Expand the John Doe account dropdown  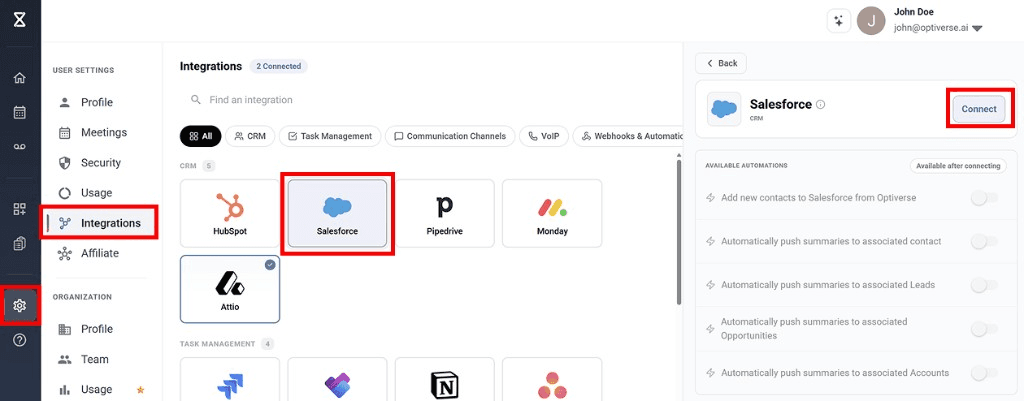pyautogui.click(x=977, y=29)
